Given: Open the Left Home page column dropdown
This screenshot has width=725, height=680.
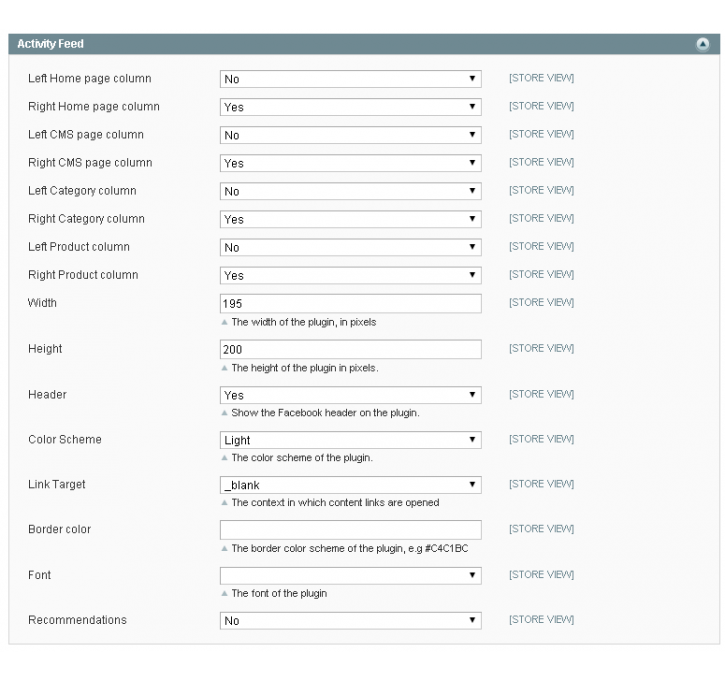Looking at the screenshot, I should click(350, 79).
